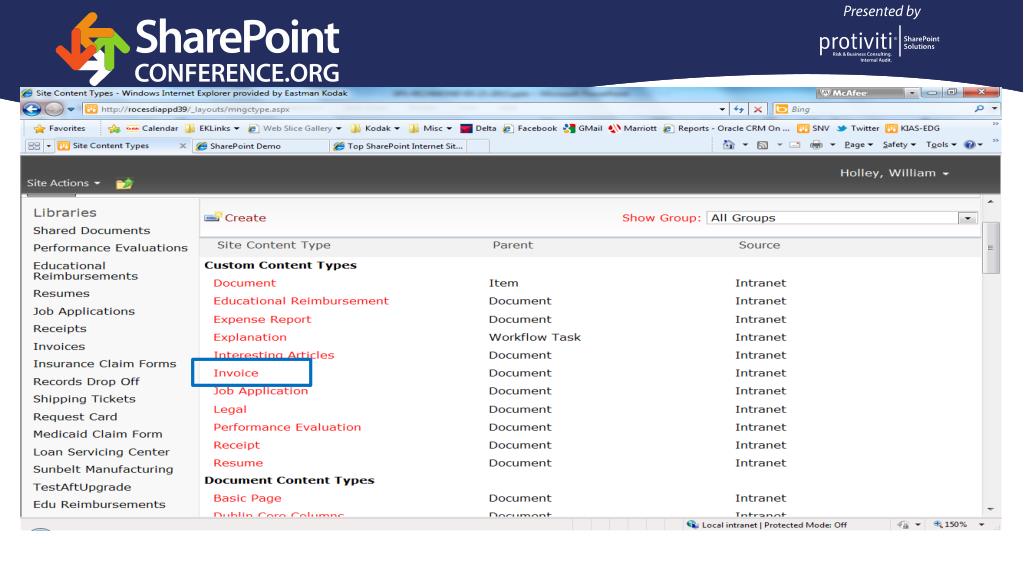Click the zoom magnifier icon showing 150%
Image resolution: width=1024 pixels, height=576 pixels.
(938, 524)
